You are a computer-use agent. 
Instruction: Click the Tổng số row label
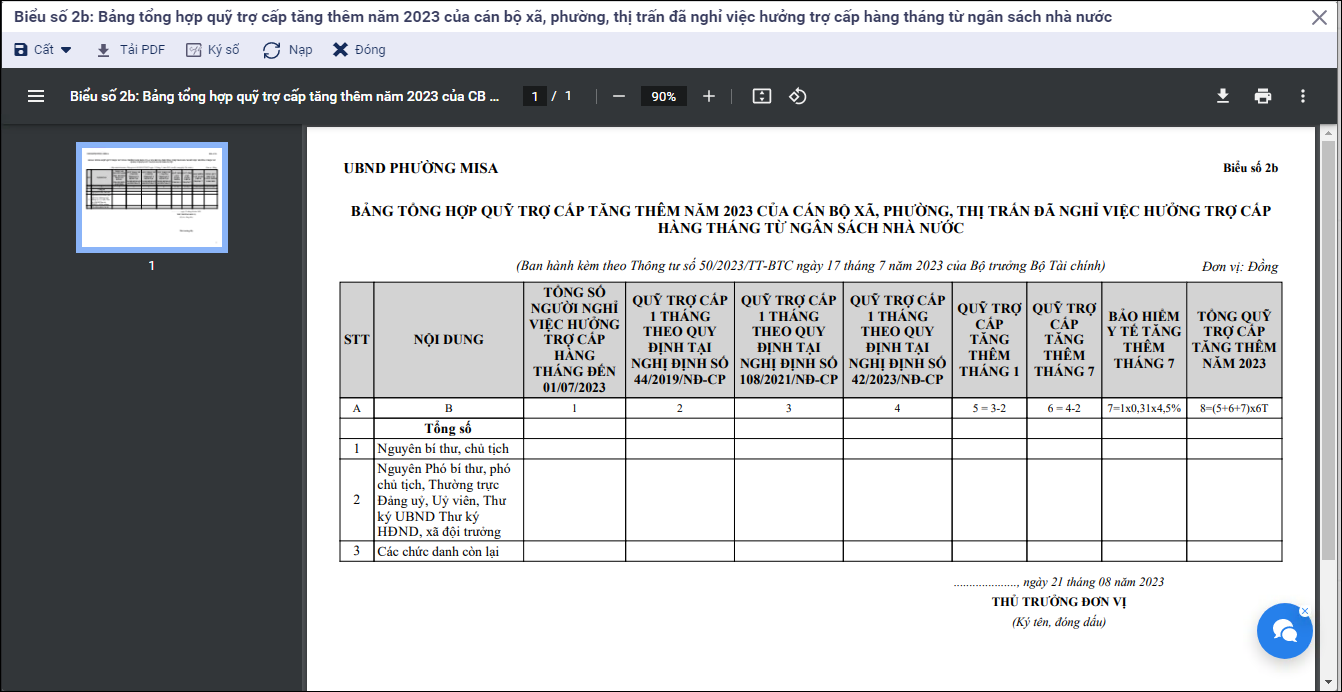pyautogui.click(x=448, y=428)
